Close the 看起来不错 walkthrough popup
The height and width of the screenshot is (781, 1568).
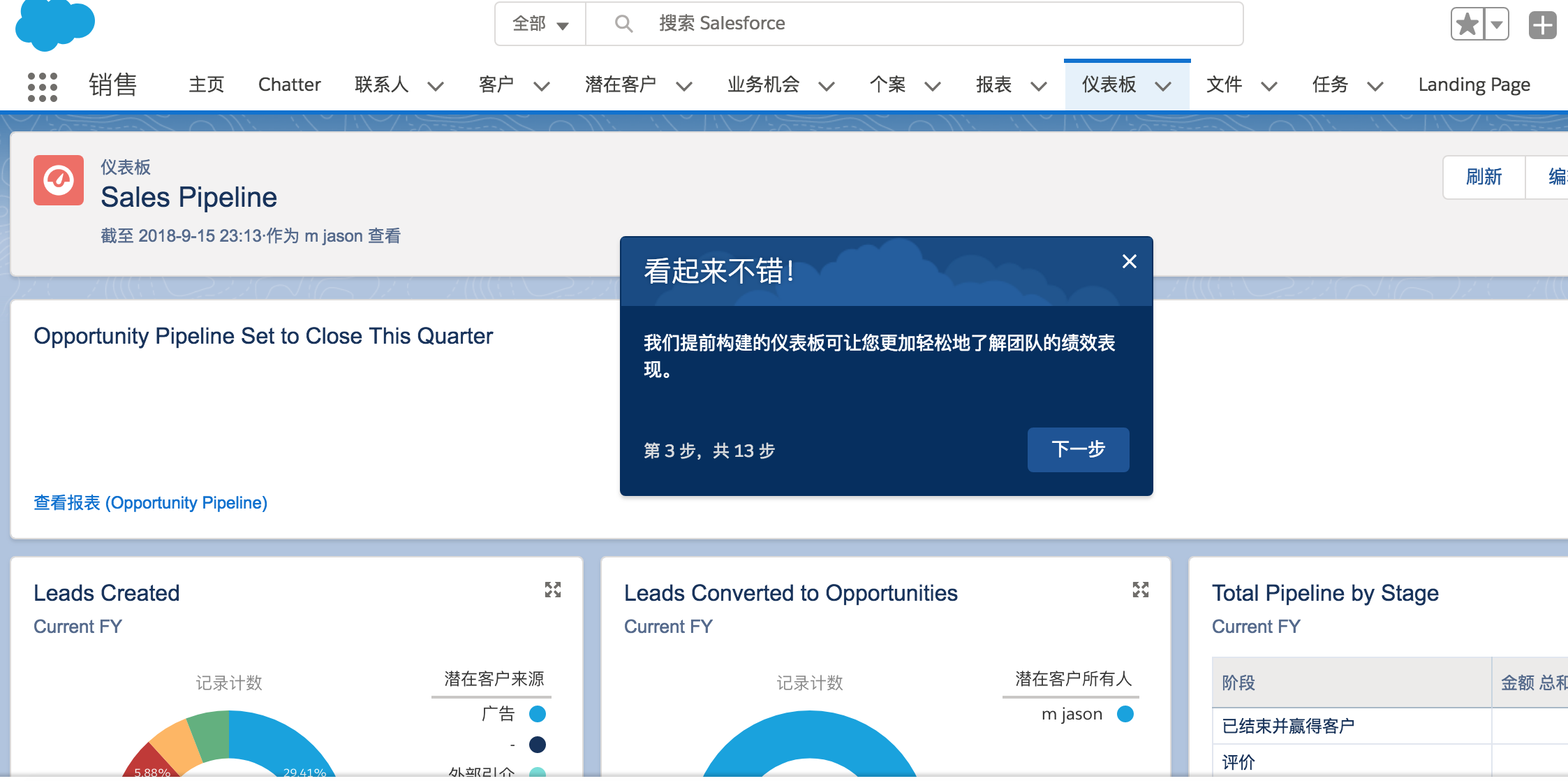point(1130,261)
